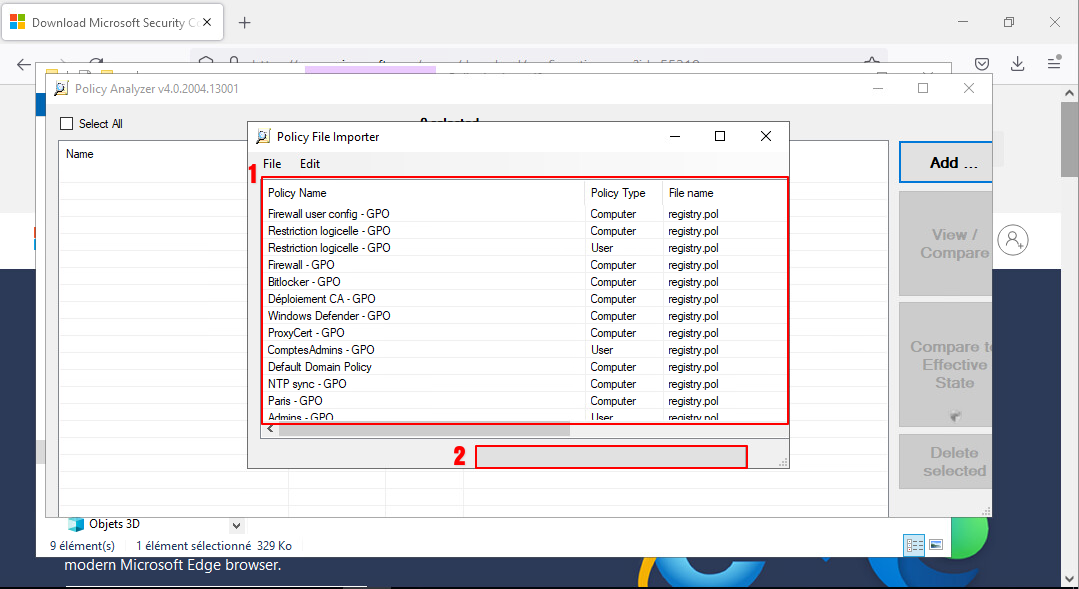The width and height of the screenshot is (1079, 589).
Task: Click the Add ... button
Action: [944, 162]
